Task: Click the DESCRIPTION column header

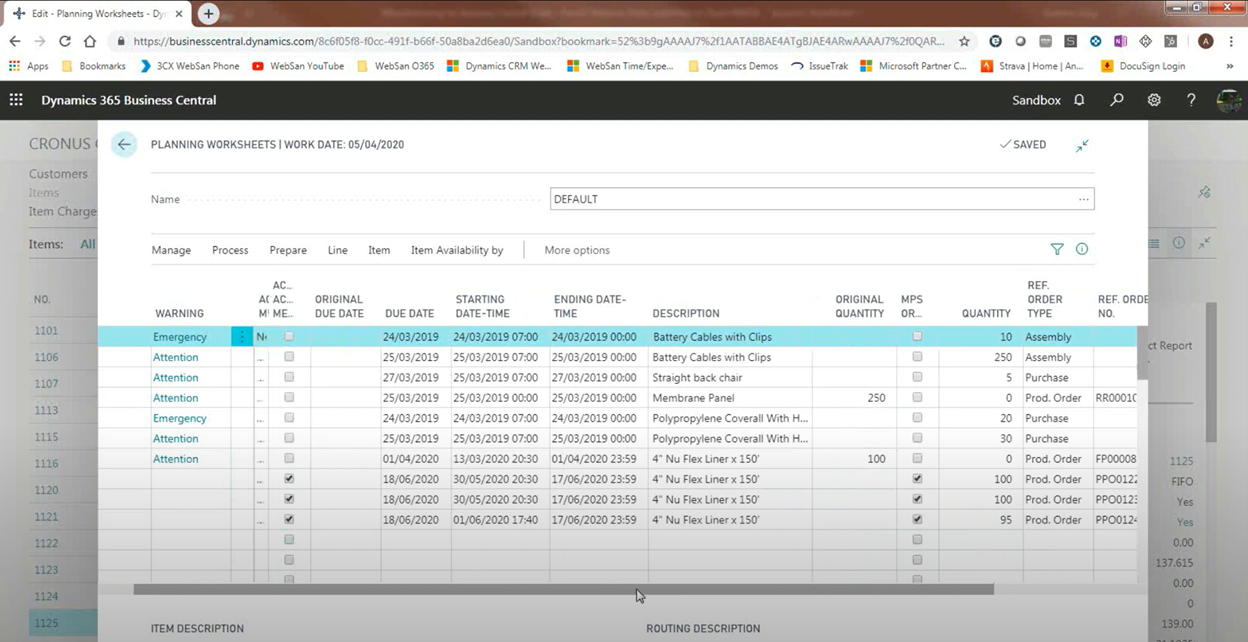Action: (x=686, y=313)
